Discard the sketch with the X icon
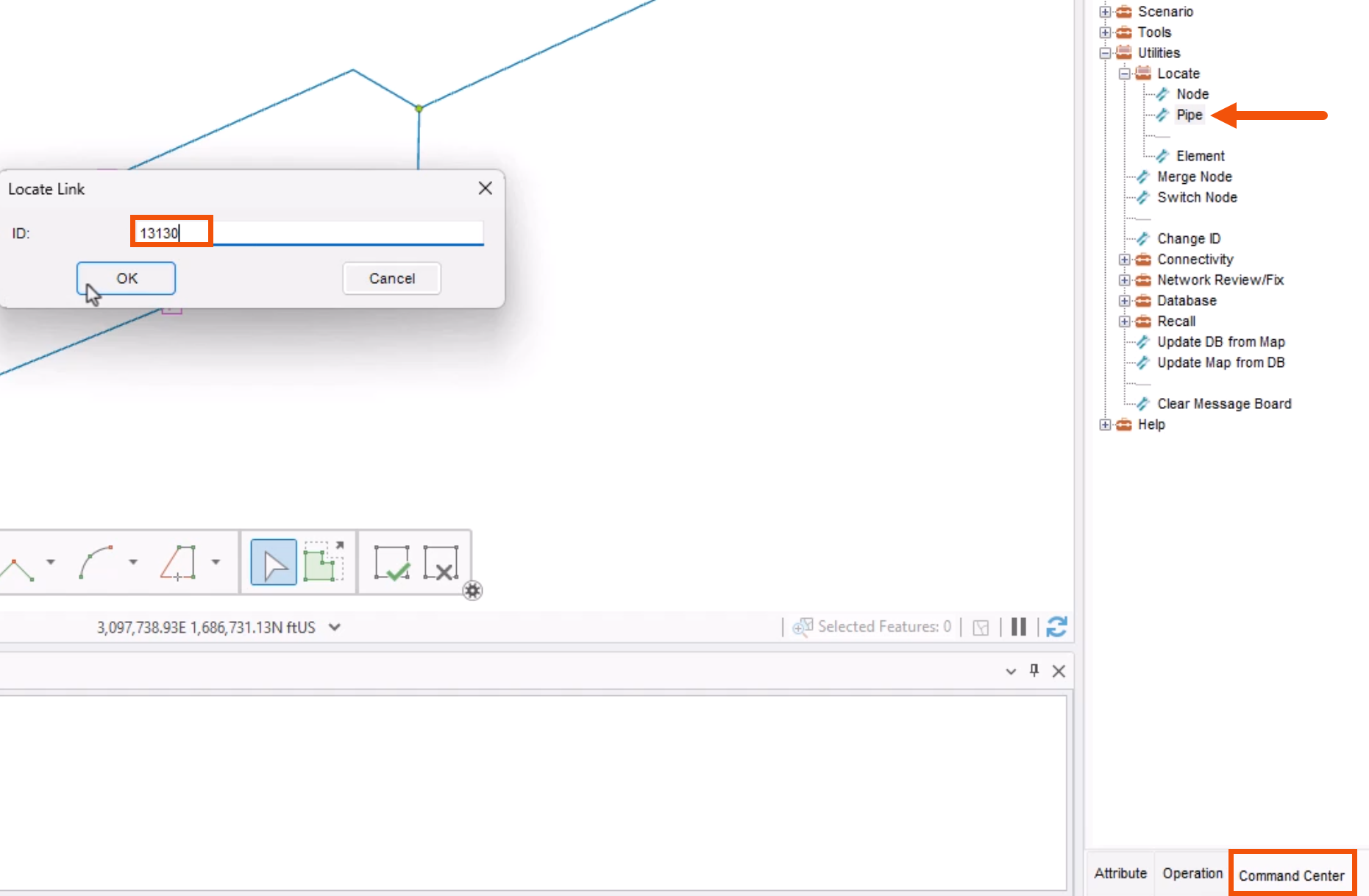 point(442,562)
